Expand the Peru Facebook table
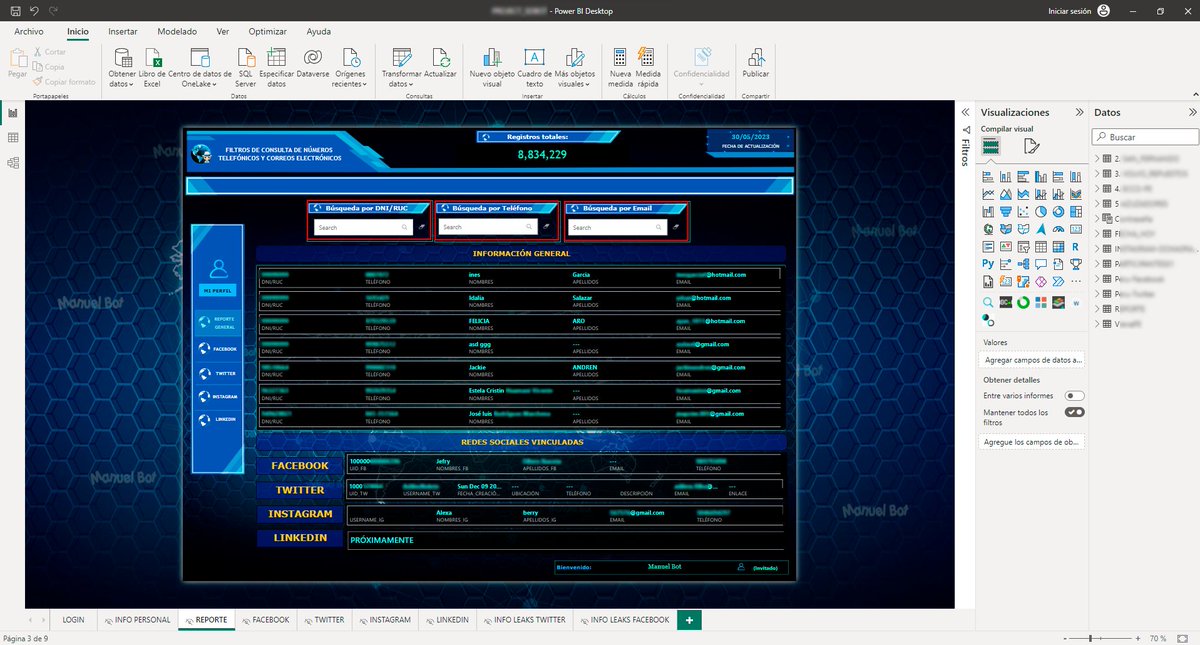 point(1098,279)
